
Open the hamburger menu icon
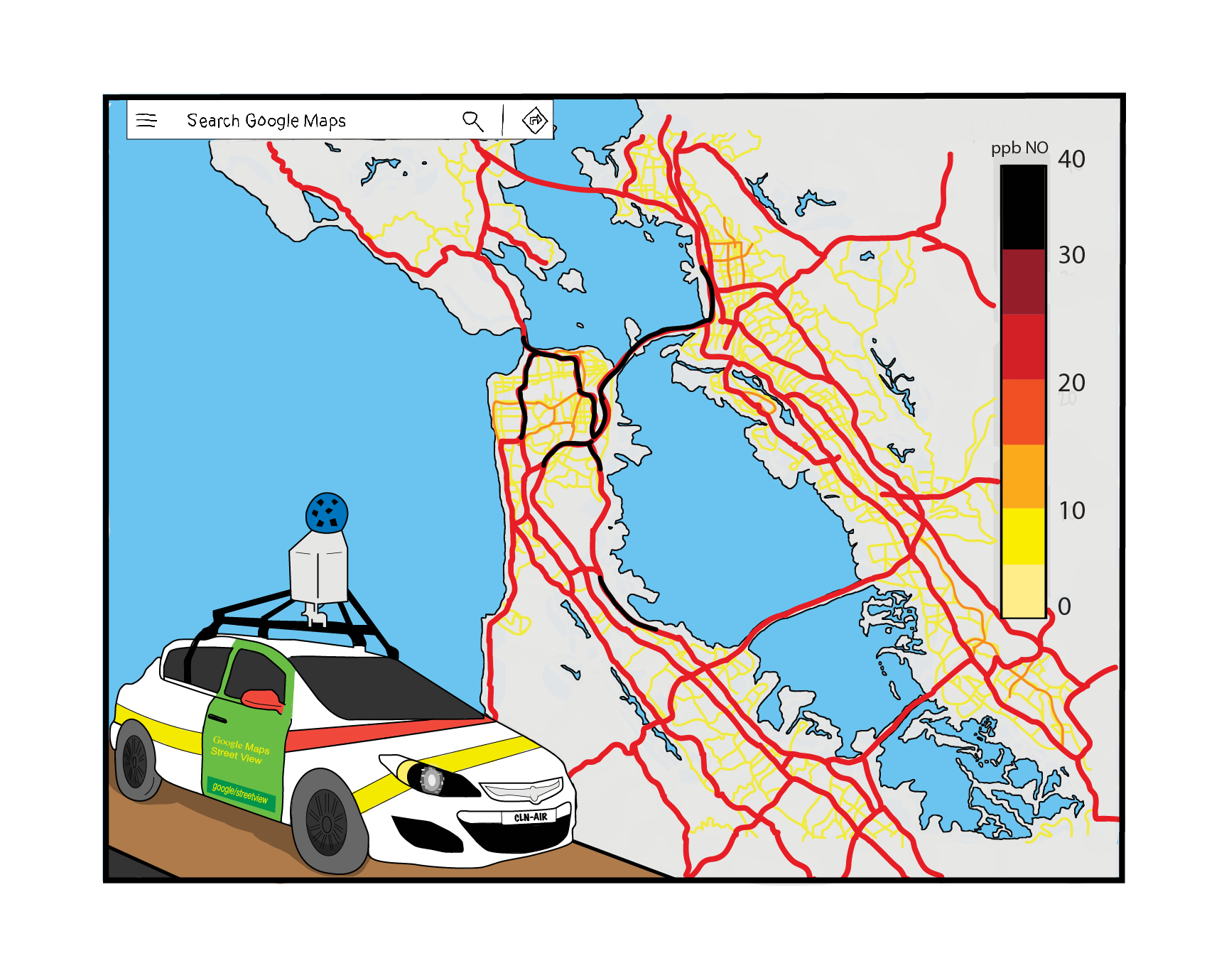146,120
